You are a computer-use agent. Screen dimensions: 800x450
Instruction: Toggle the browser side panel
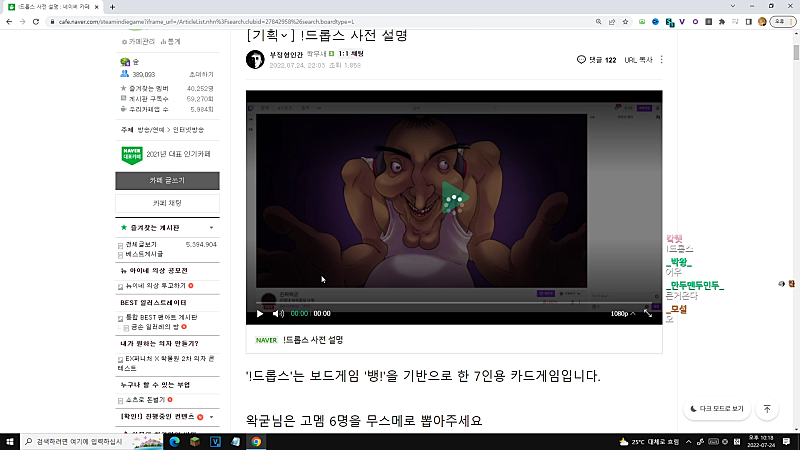(748, 21)
